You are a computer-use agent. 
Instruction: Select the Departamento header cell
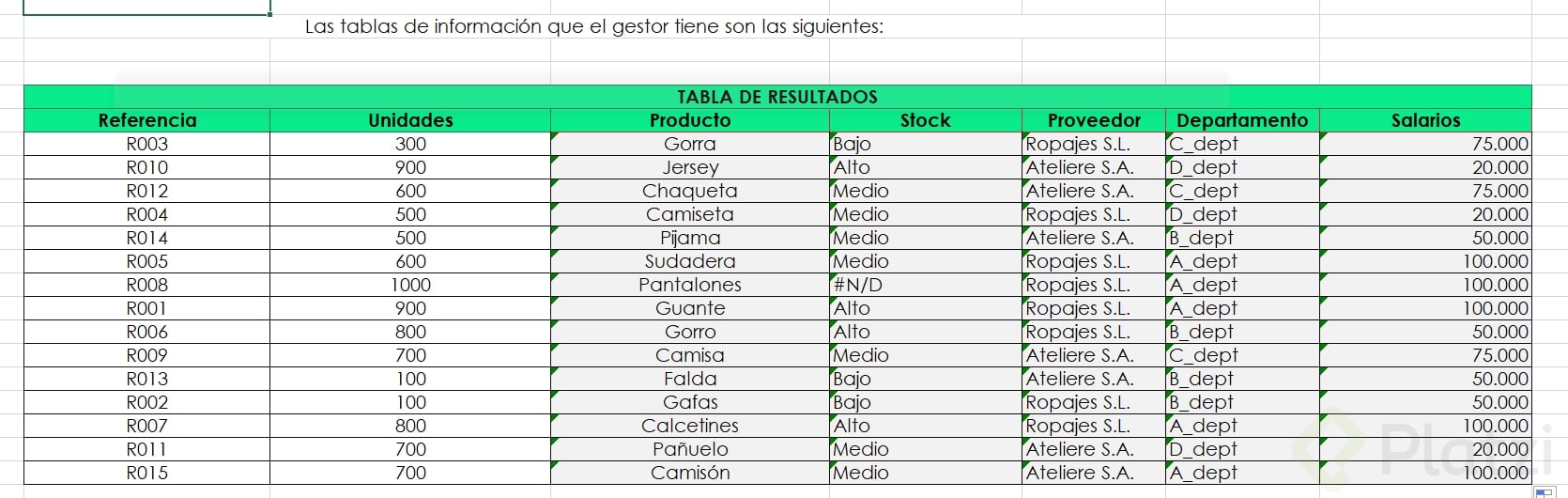[1241, 120]
